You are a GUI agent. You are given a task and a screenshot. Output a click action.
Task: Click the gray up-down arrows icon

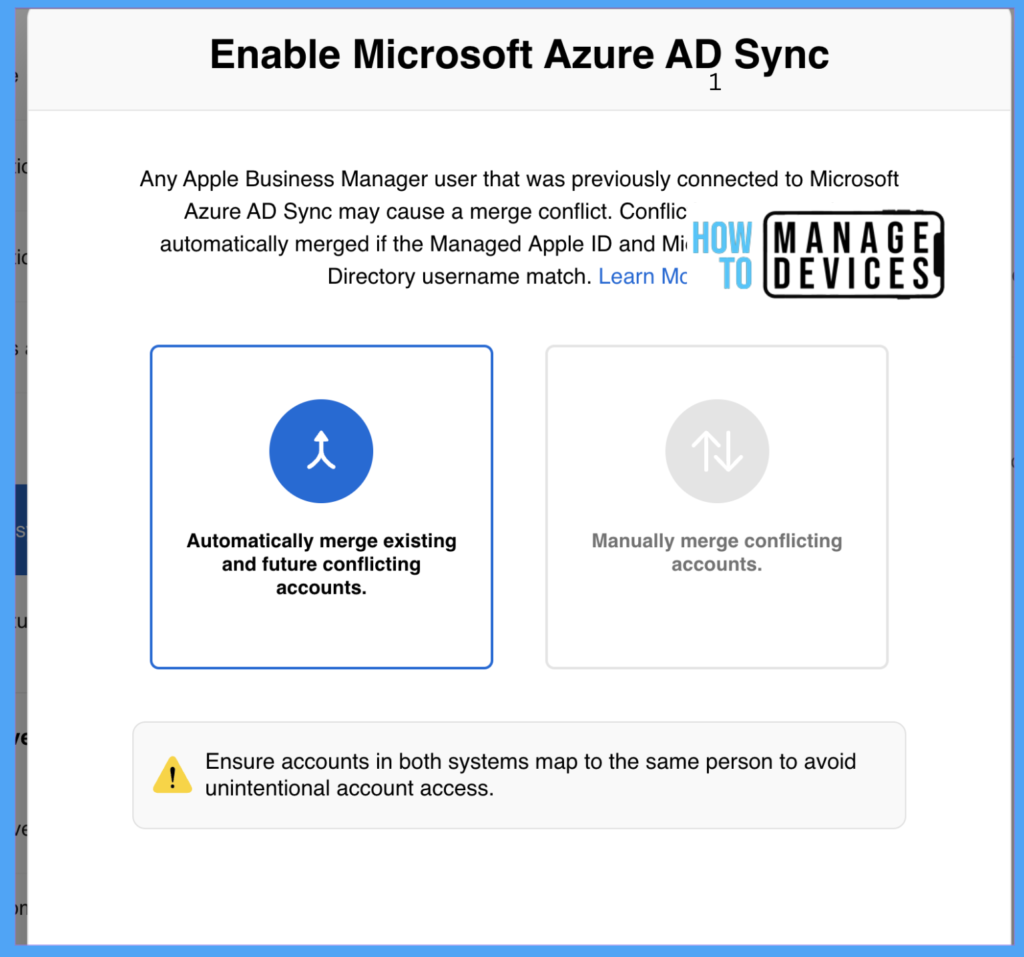coord(717,451)
